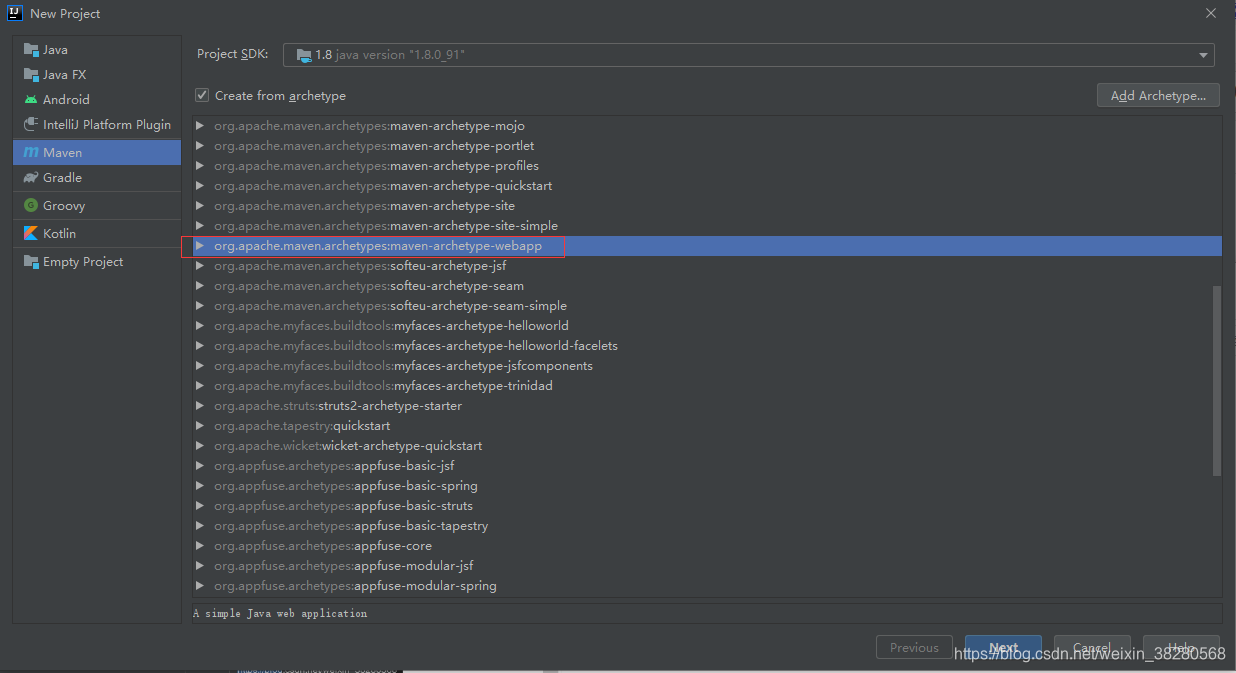Select Empty Project type
1236x673 pixels.
tap(97, 261)
